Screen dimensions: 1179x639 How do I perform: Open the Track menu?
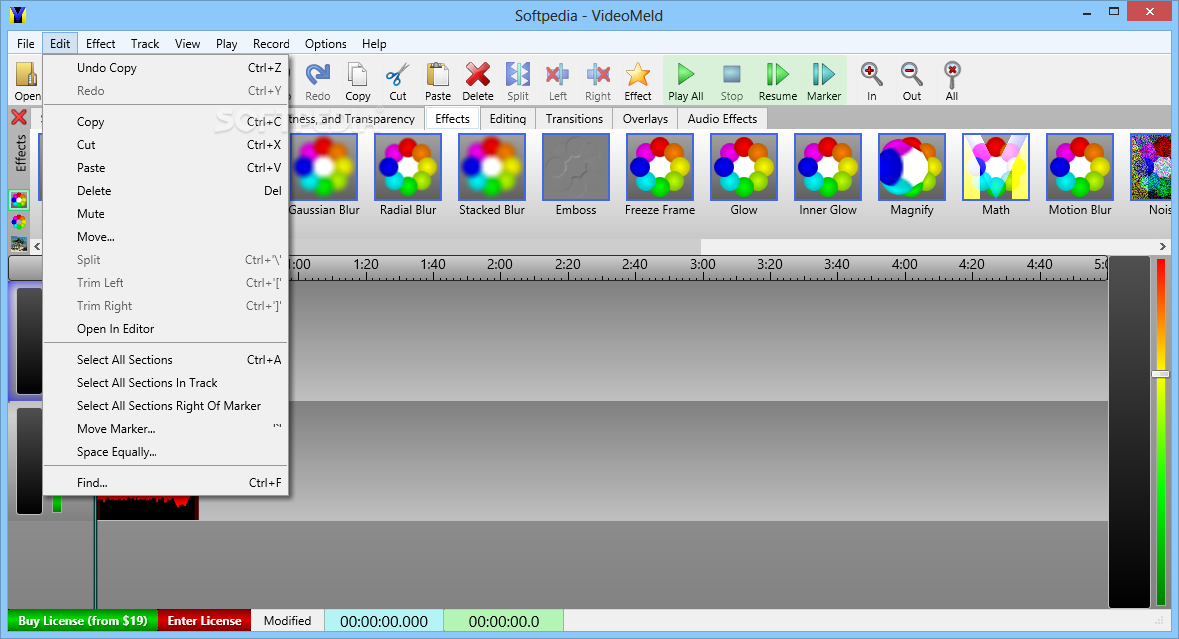[144, 44]
